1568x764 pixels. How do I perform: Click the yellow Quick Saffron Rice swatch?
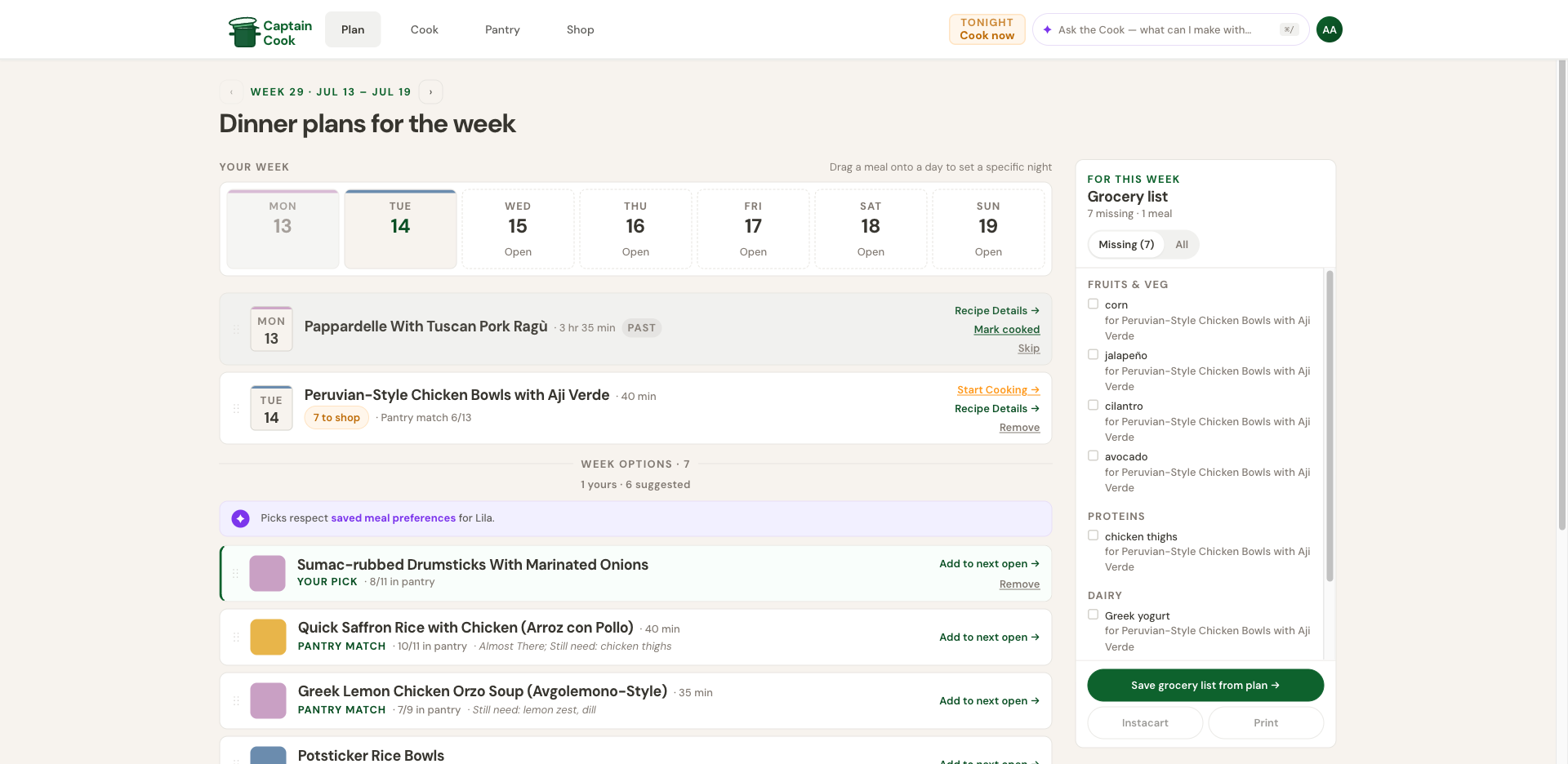(x=268, y=637)
